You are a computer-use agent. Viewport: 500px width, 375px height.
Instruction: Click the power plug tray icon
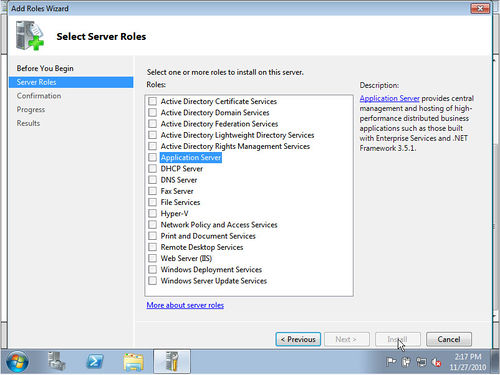(x=406, y=362)
